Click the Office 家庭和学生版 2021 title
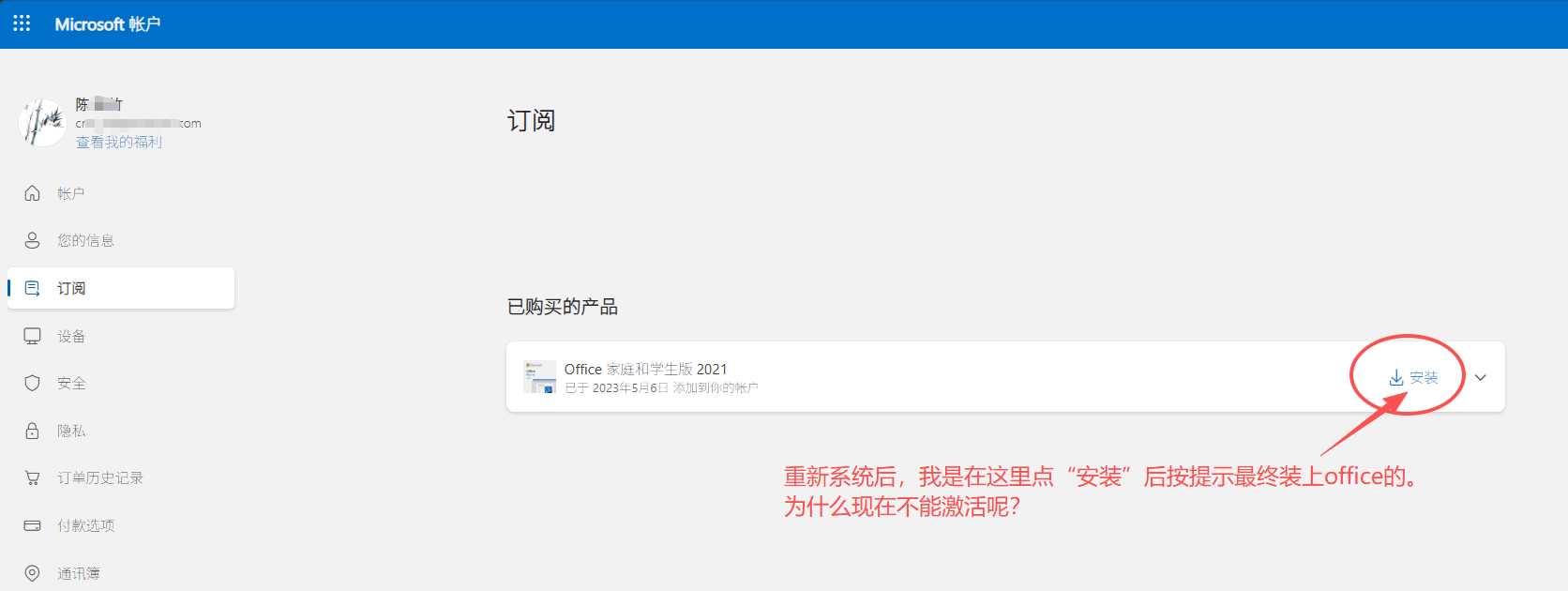This screenshot has width=1568, height=591. coord(645,369)
